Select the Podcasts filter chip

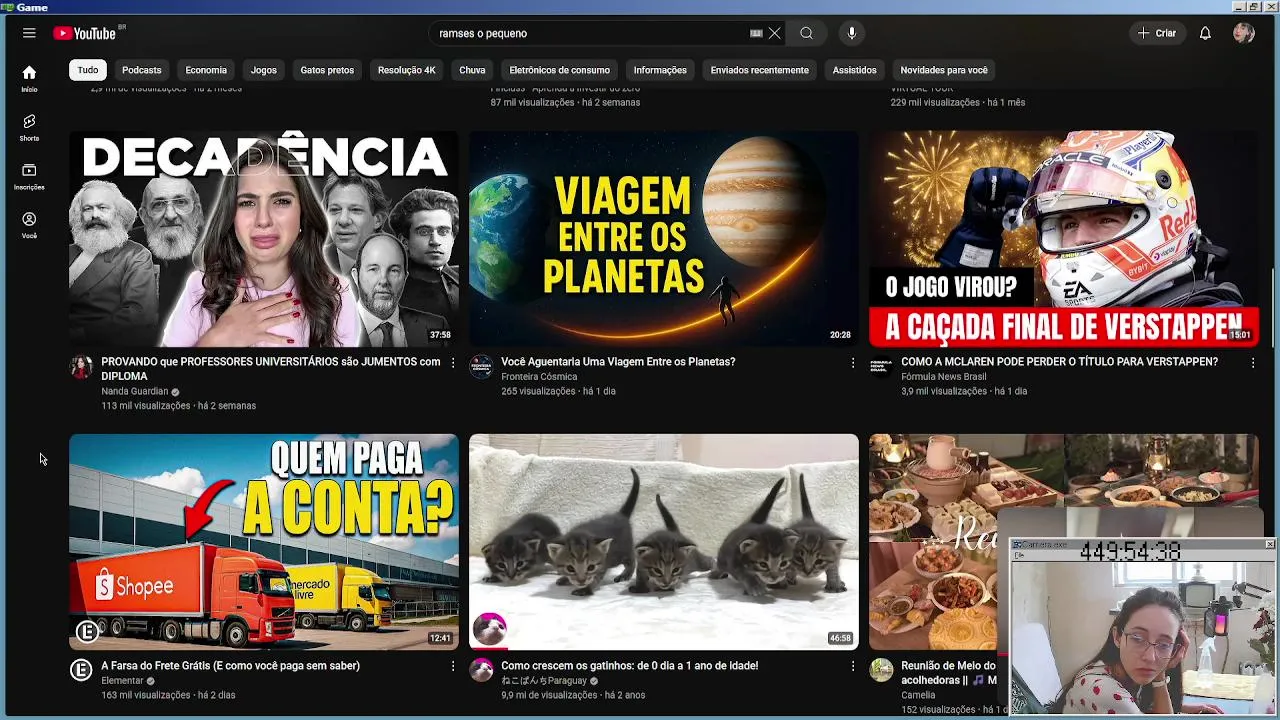tap(141, 70)
